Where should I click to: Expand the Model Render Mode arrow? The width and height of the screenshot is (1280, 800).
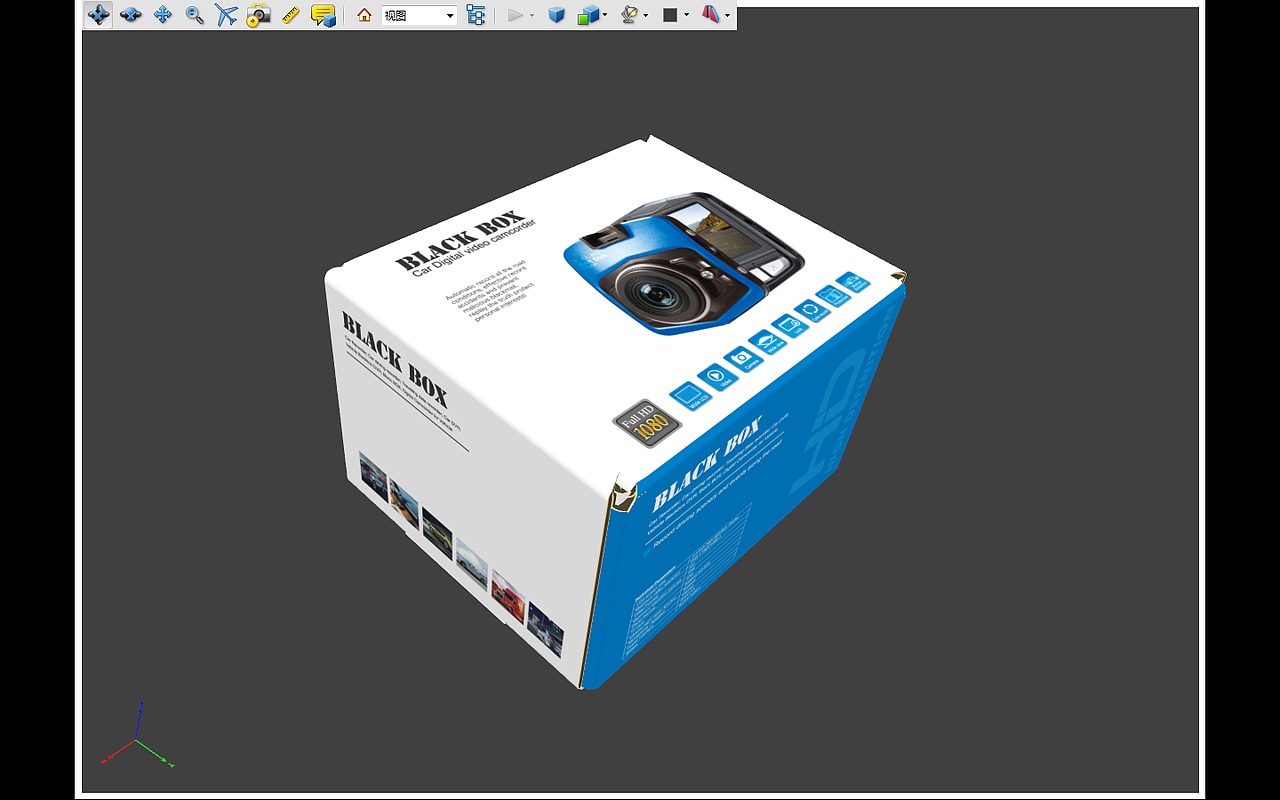pos(605,15)
